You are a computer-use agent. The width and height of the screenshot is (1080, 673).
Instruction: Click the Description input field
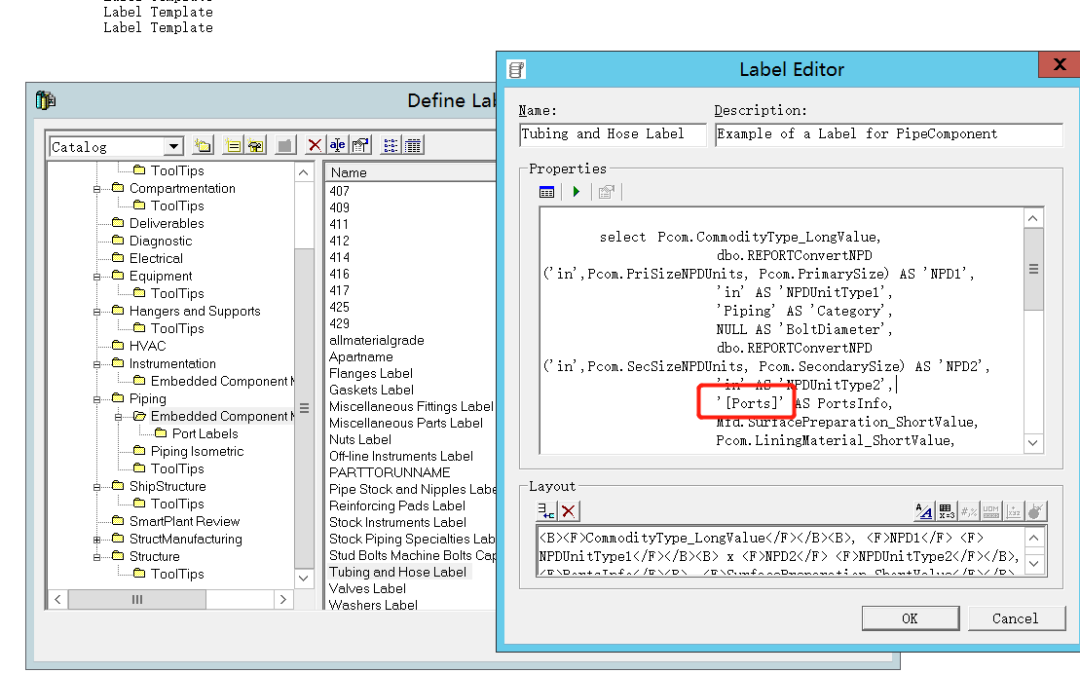tap(889, 134)
